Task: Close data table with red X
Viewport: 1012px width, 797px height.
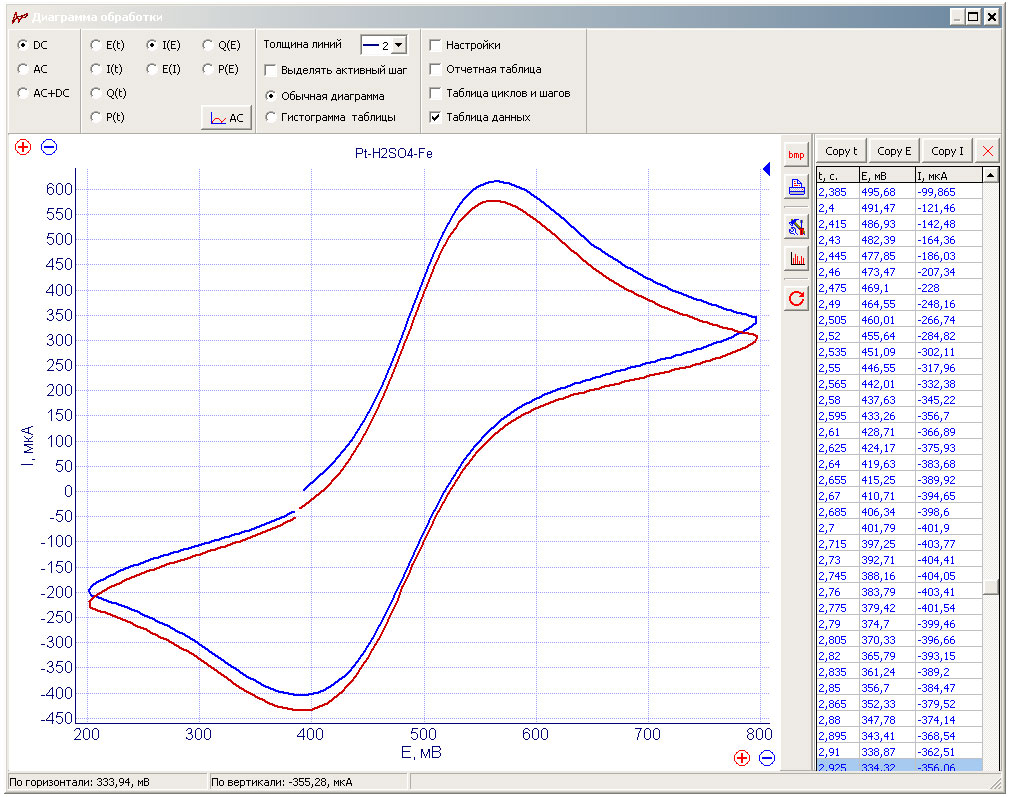Action: (987, 151)
